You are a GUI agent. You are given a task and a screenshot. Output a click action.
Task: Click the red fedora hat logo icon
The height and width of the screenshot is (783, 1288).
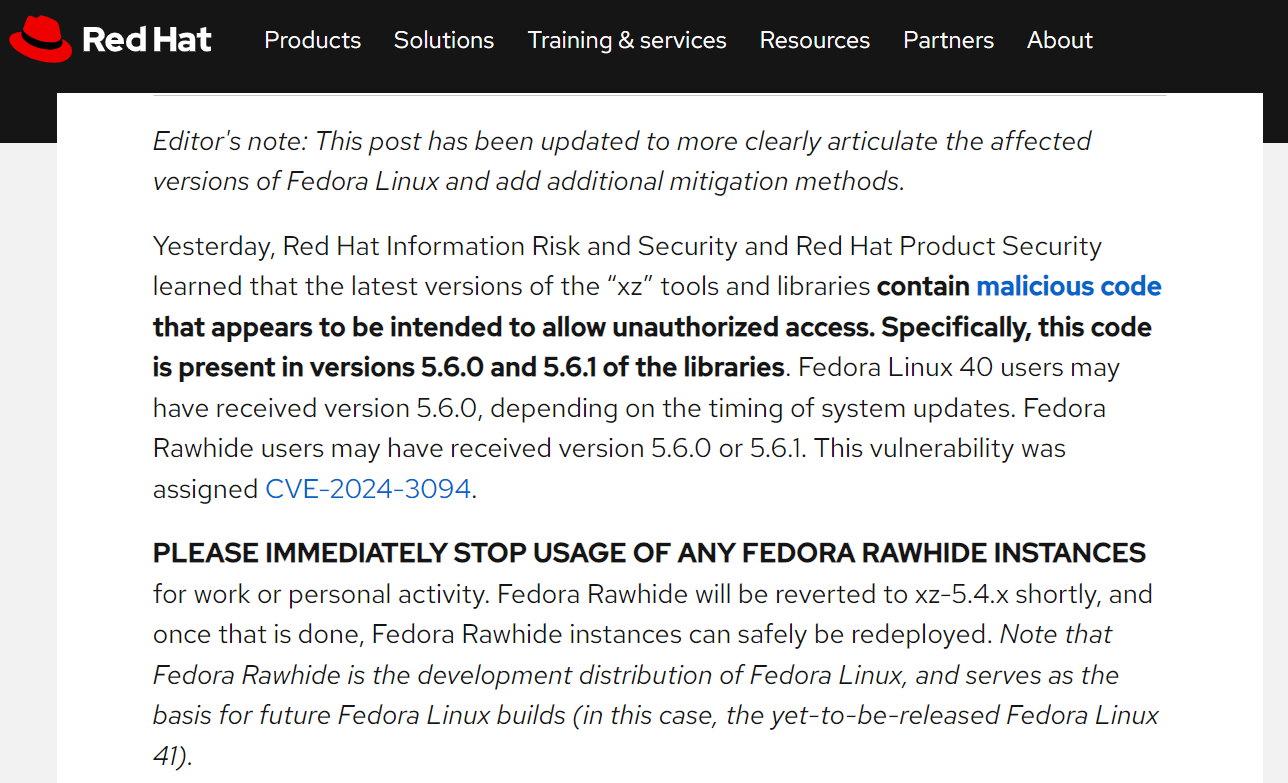click(40, 40)
